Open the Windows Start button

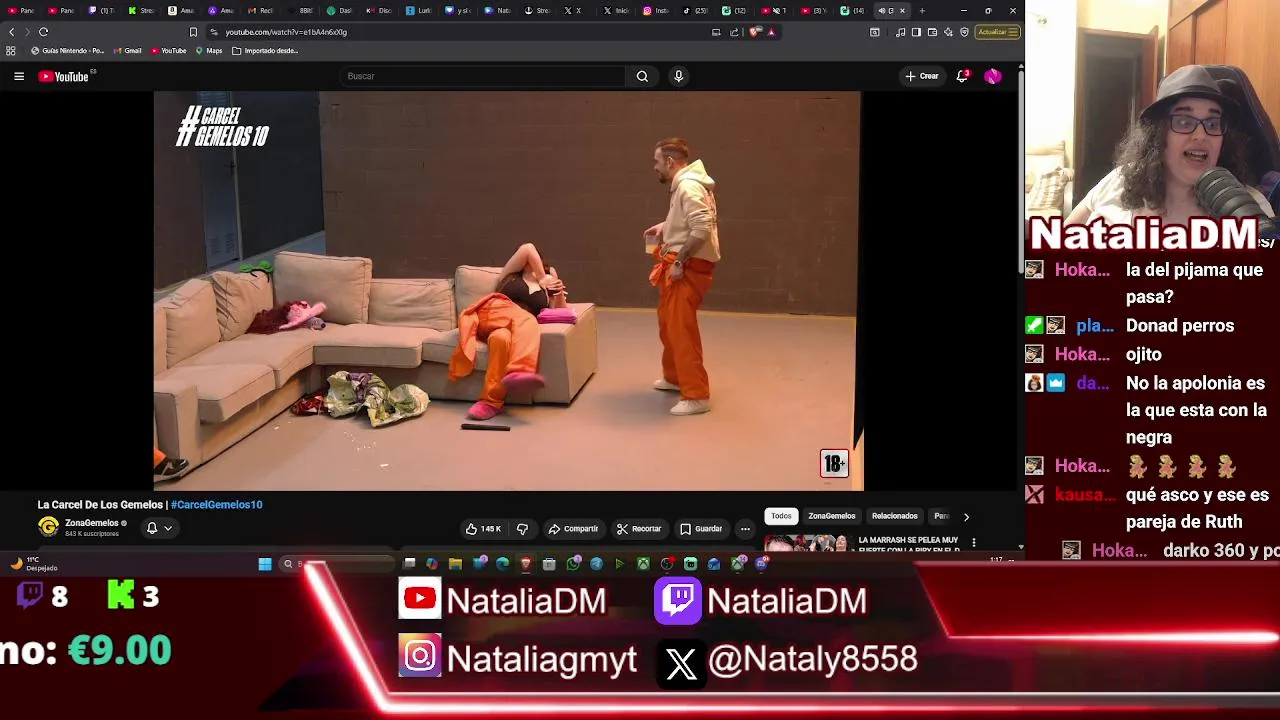pos(264,564)
